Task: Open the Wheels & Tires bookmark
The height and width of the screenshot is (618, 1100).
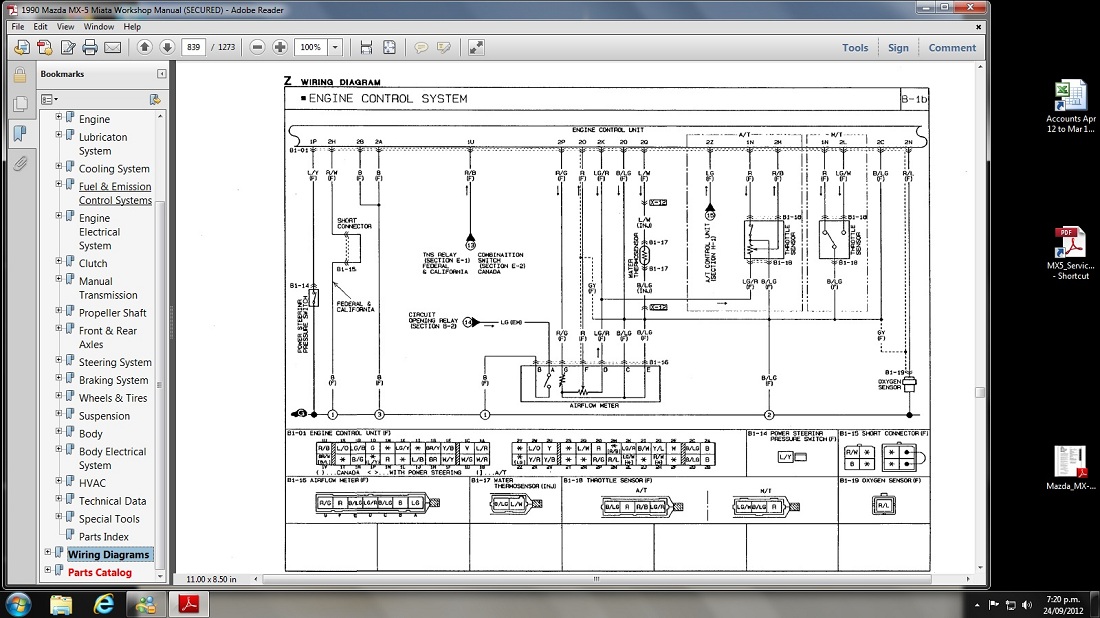Action: click(113, 398)
